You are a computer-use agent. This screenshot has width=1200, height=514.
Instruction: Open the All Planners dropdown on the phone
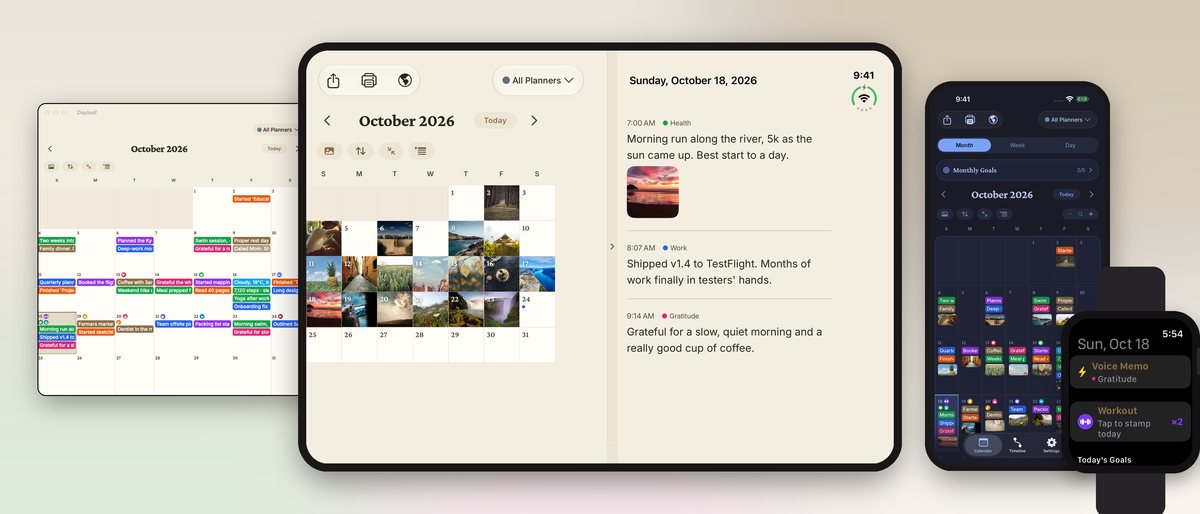pos(1067,120)
